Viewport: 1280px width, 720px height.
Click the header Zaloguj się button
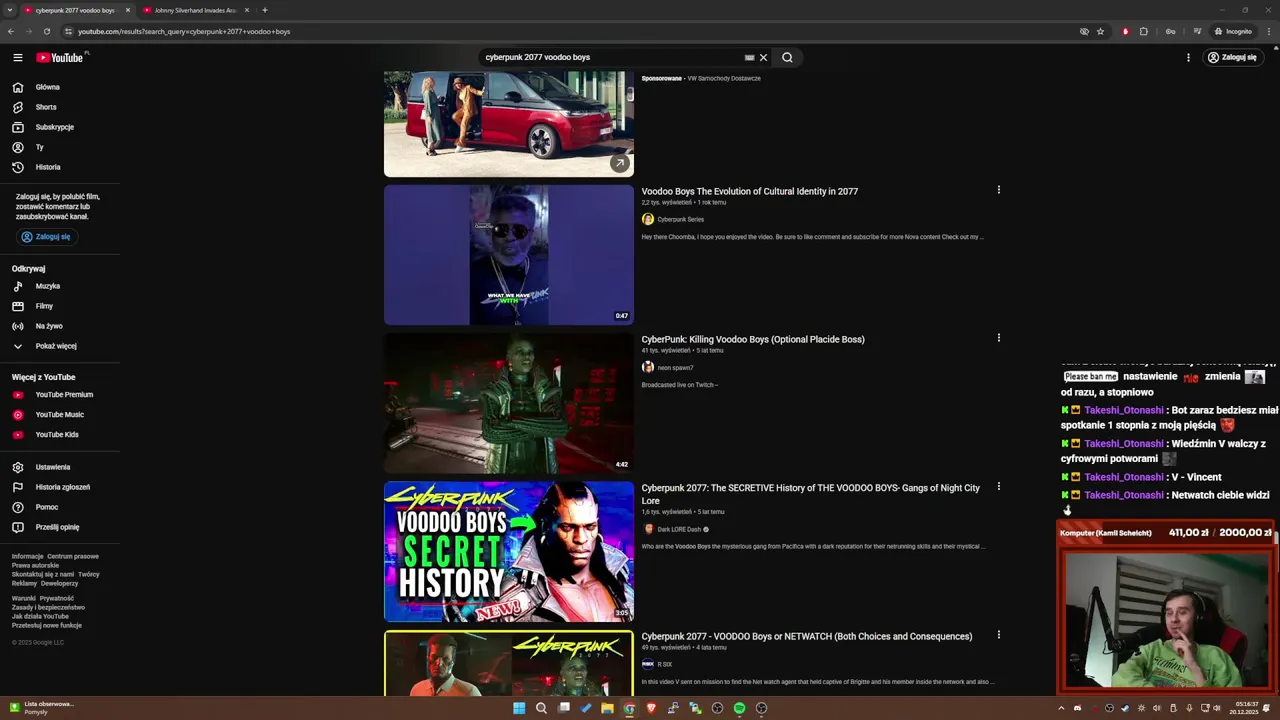coord(1232,58)
